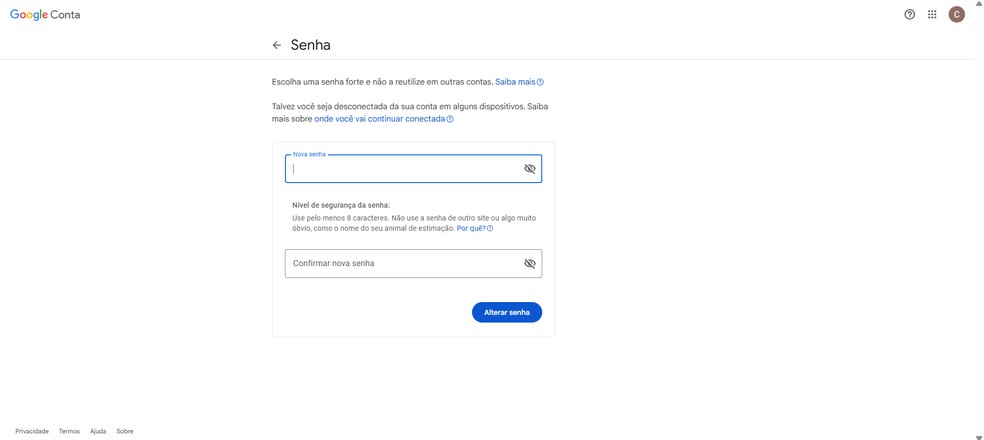The width and height of the screenshot is (984, 440).
Task: Open the help icon in the top bar
Action: point(909,15)
